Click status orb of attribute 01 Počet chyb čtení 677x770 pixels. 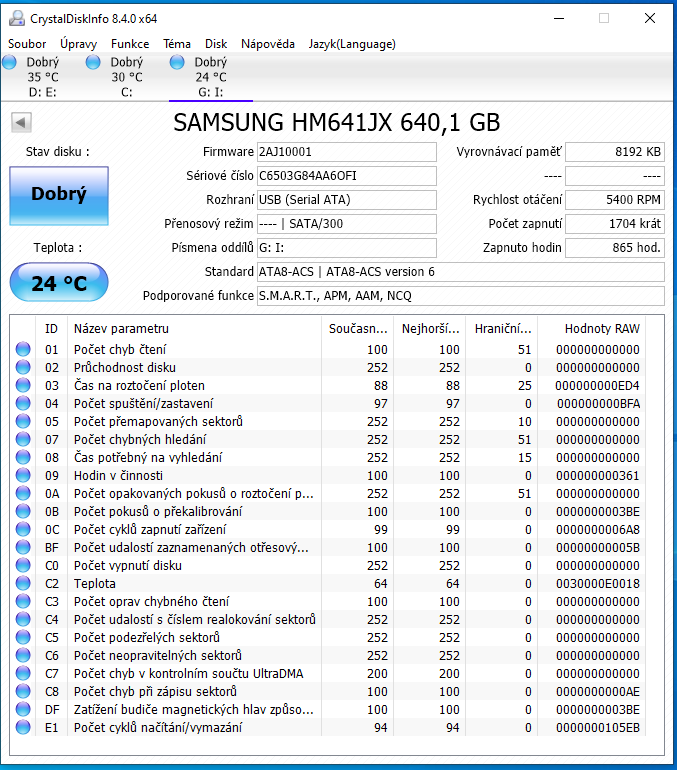pyautogui.click(x=23, y=349)
